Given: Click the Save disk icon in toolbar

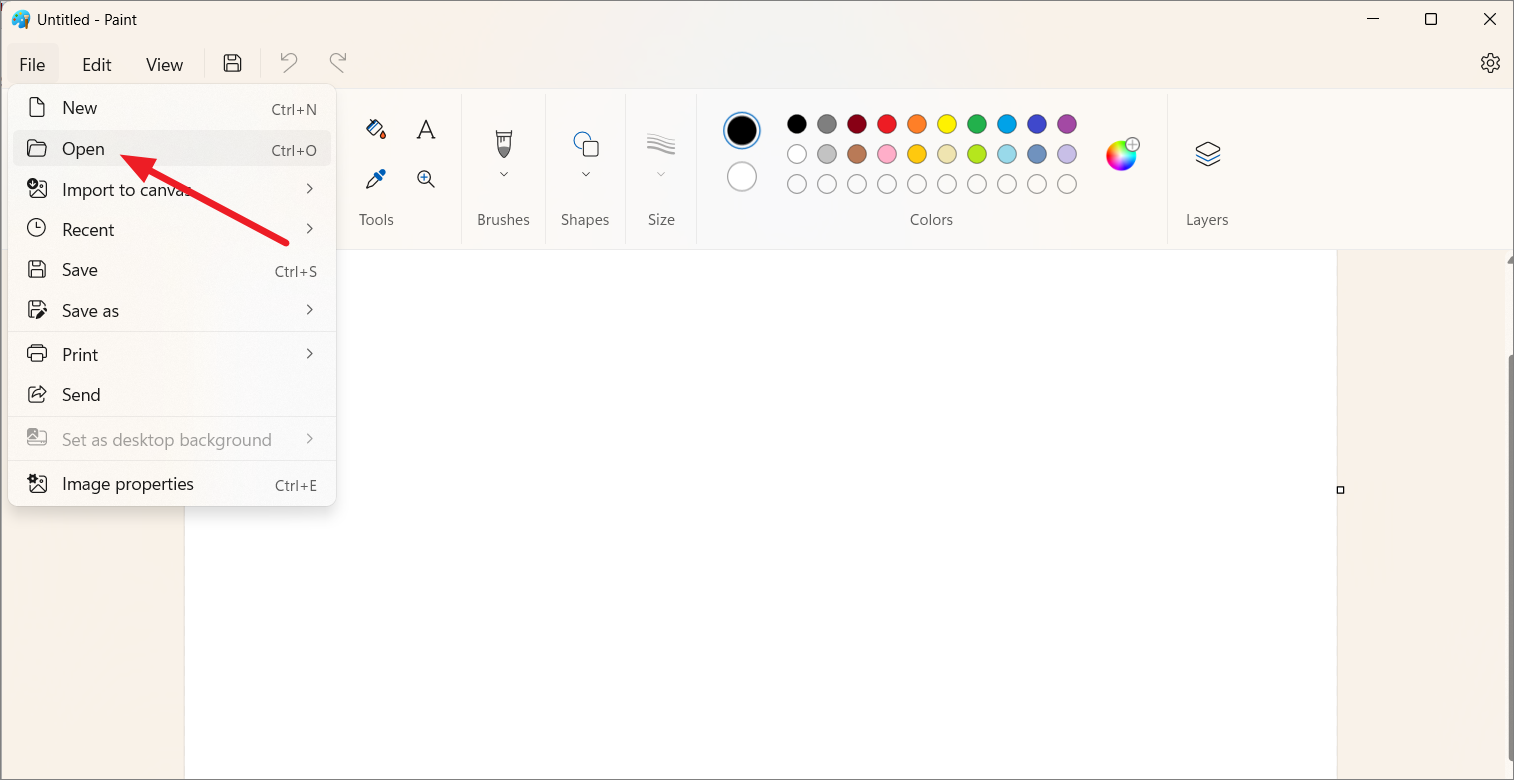Looking at the screenshot, I should click(232, 64).
